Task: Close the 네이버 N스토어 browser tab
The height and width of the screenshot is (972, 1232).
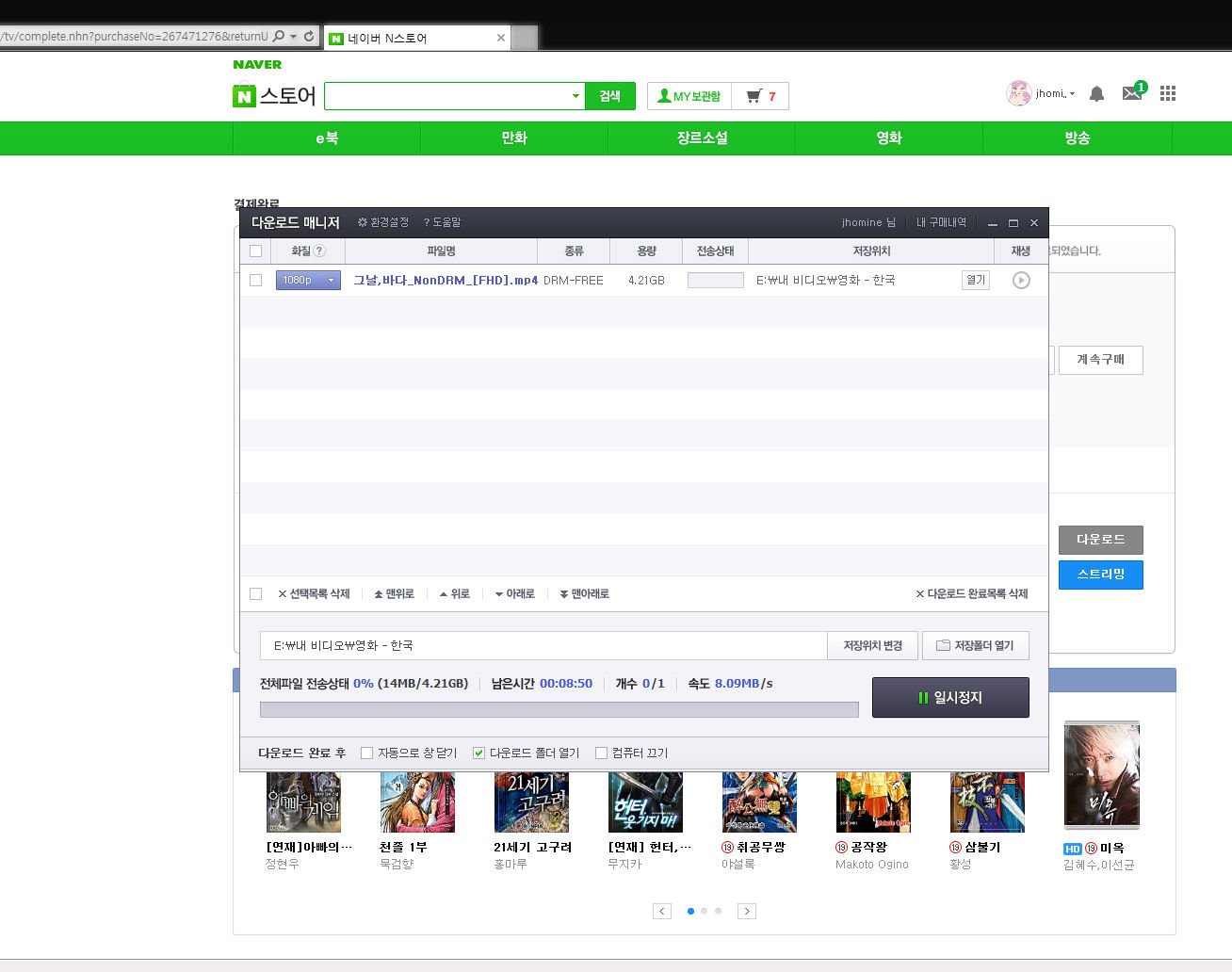Action: pos(501,39)
